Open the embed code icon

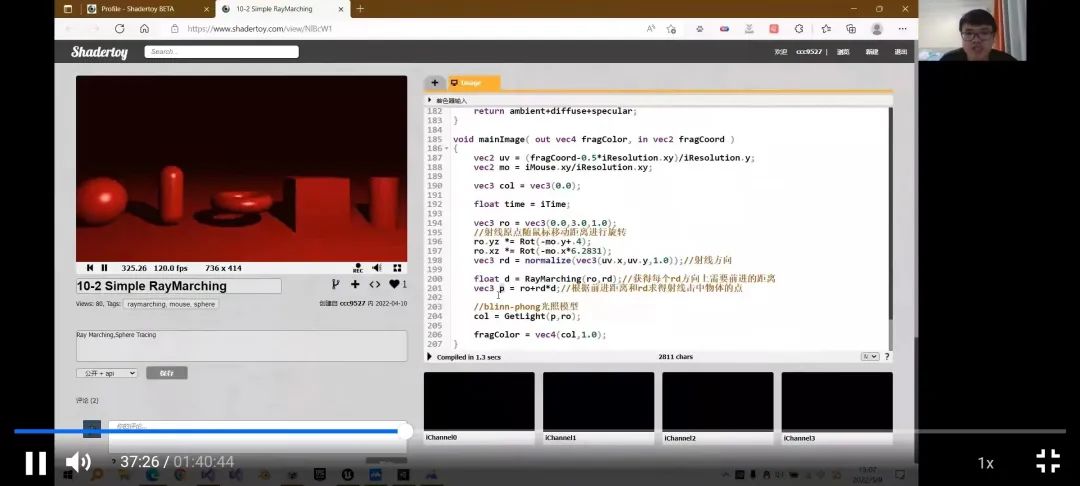[x=375, y=285]
